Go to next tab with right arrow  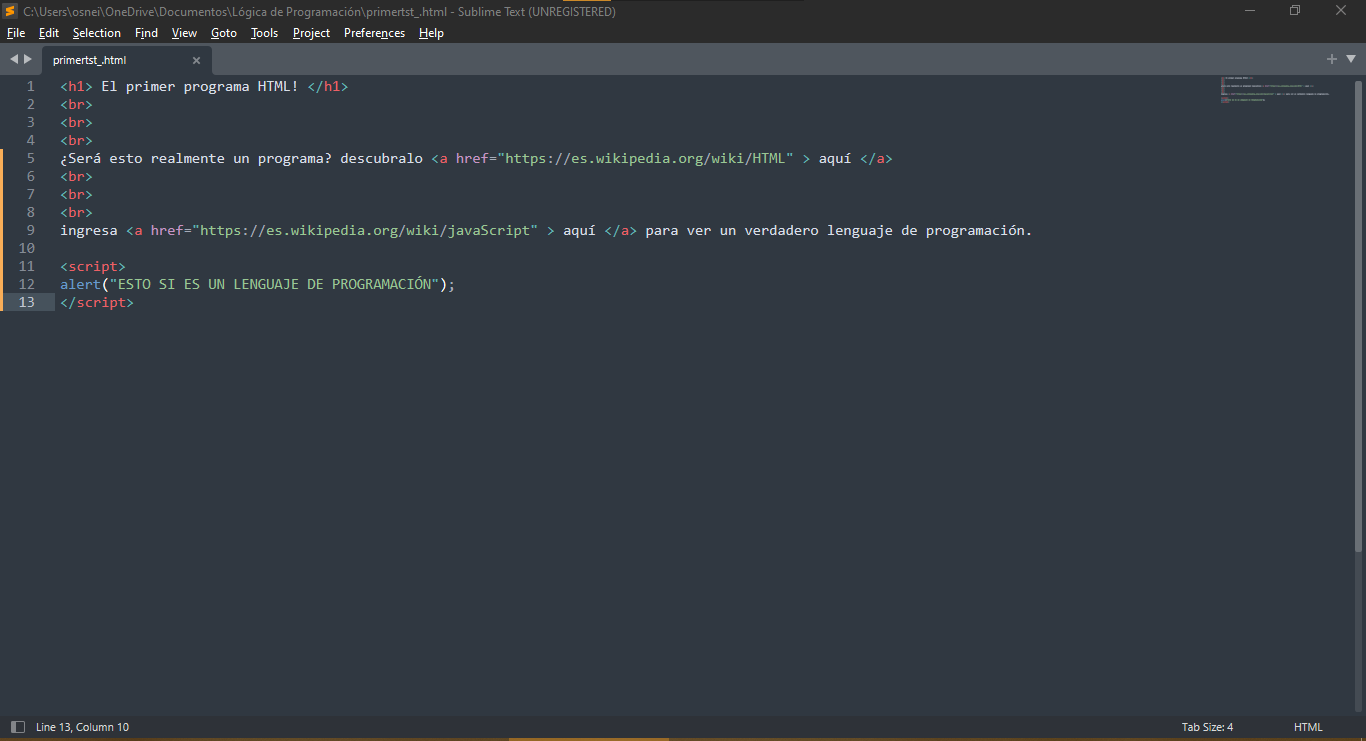click(28, 59)
